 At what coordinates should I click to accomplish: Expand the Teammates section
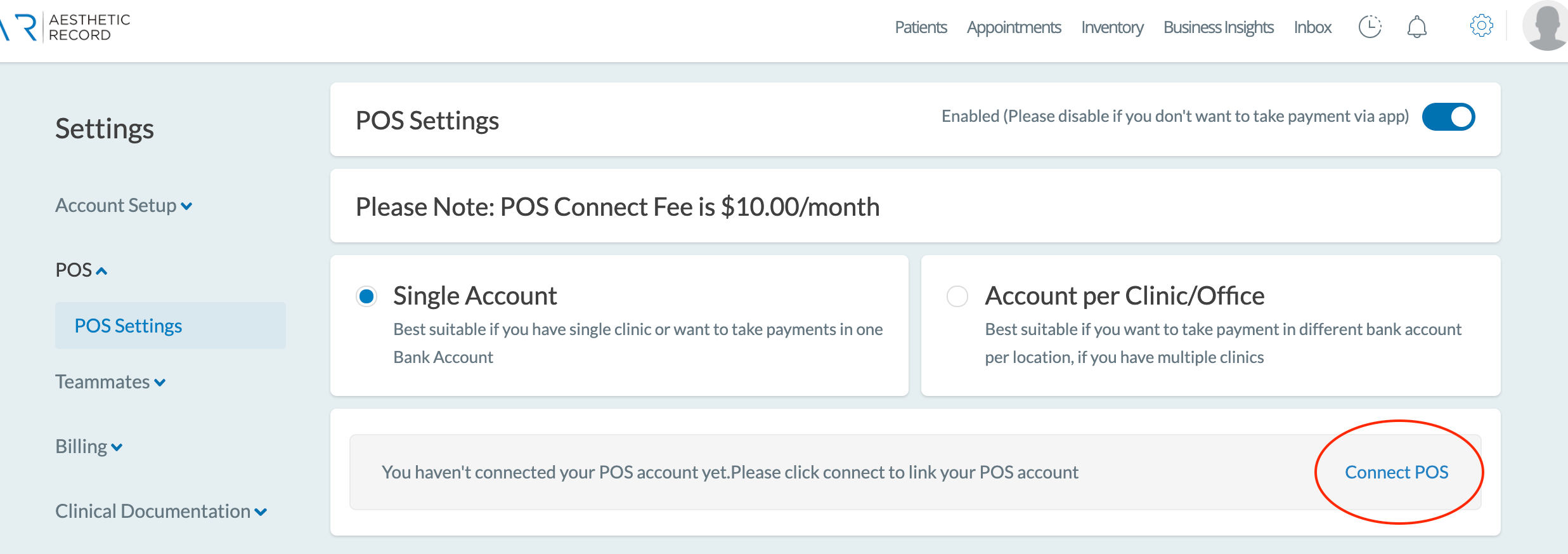(110, 382)
